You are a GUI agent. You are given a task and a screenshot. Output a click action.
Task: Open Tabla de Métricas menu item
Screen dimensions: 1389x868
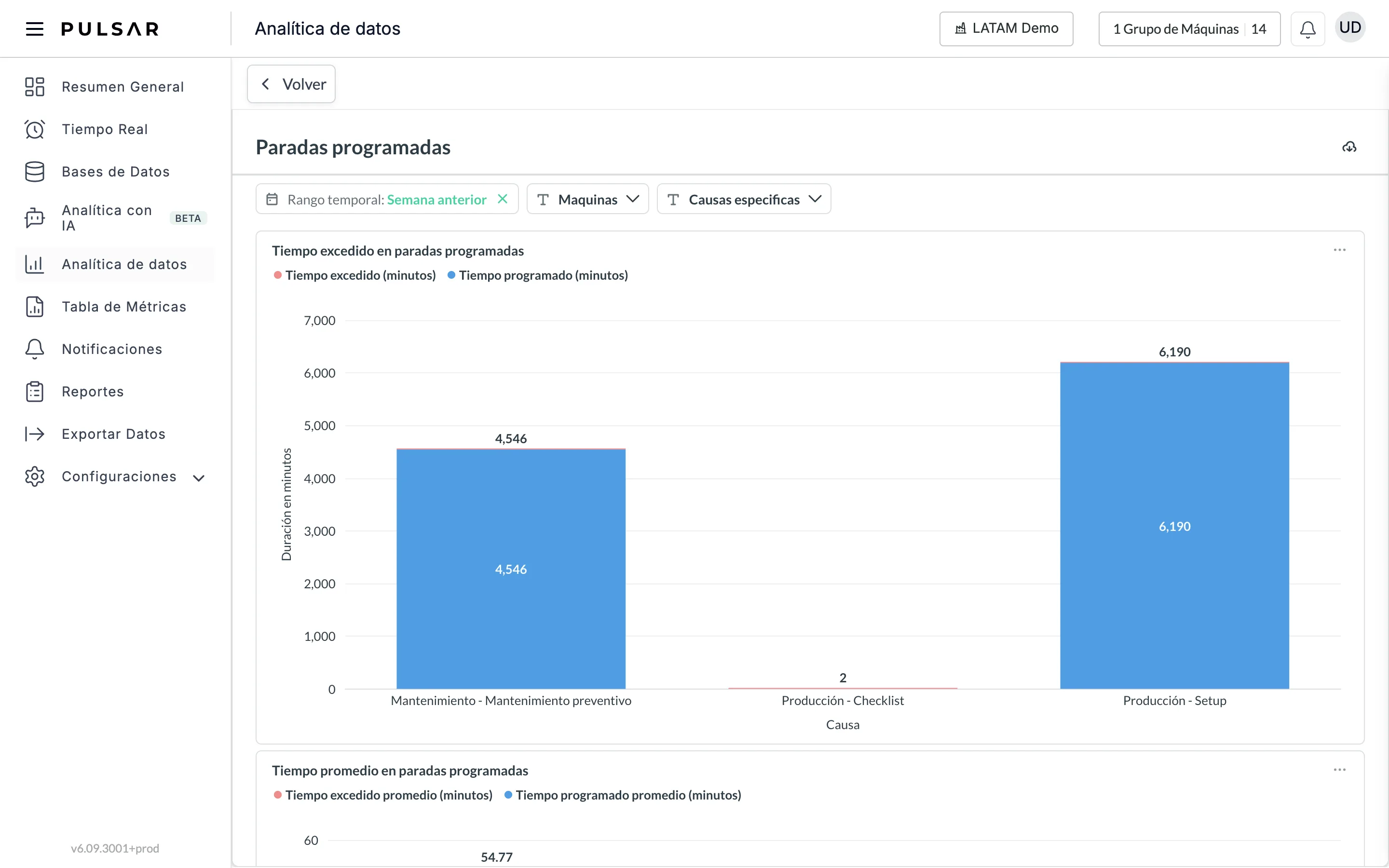coord(115,307)
